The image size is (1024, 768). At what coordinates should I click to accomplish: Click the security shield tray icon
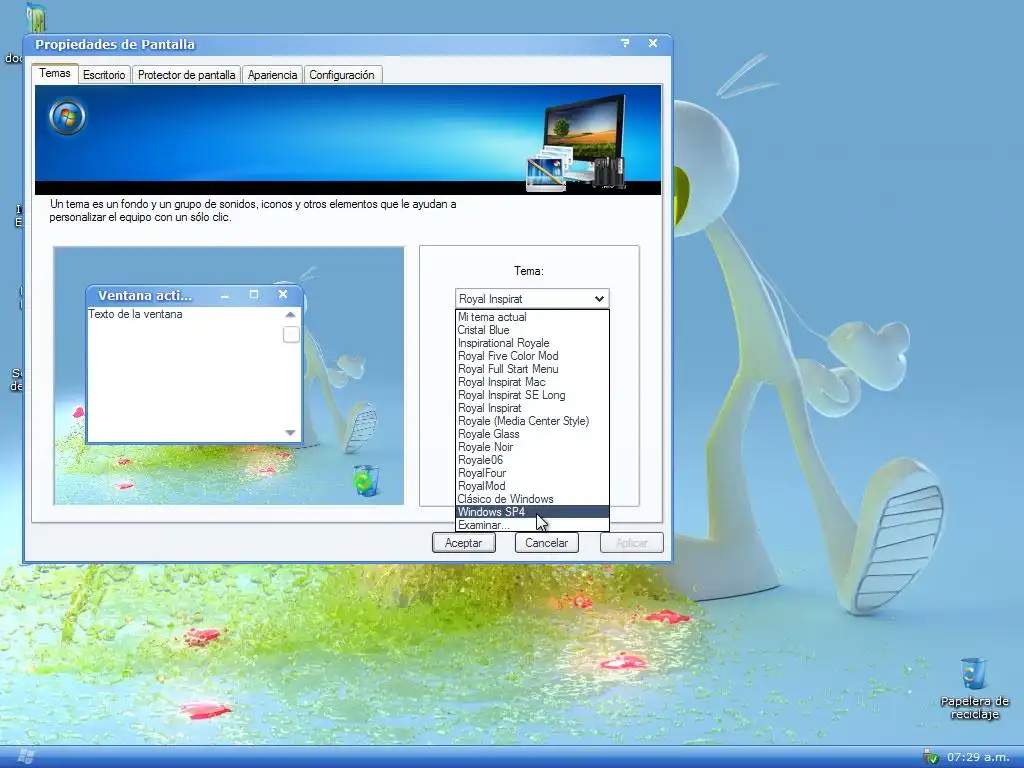[931, 758]
